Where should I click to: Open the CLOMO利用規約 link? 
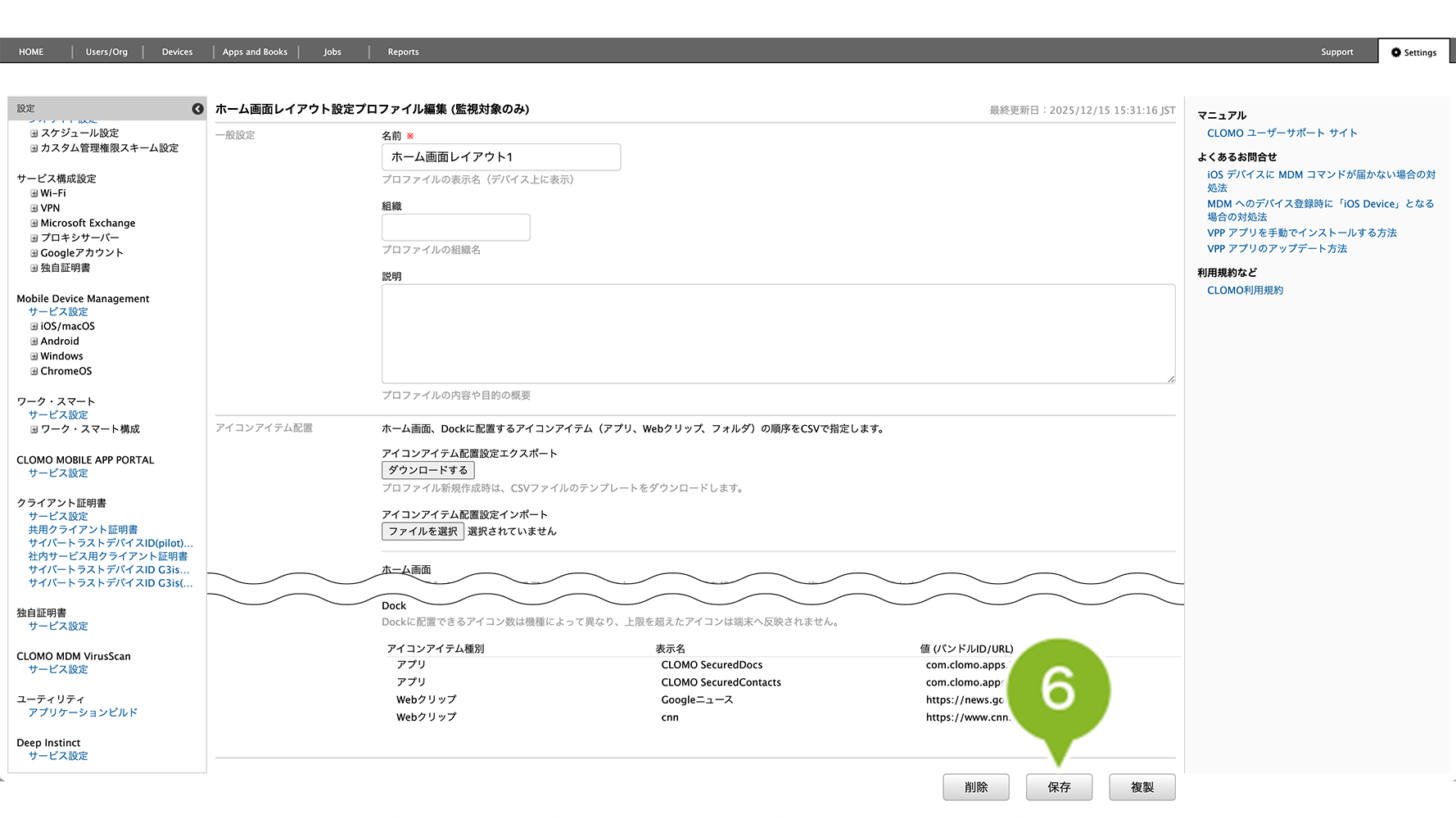click(1245, 291)
